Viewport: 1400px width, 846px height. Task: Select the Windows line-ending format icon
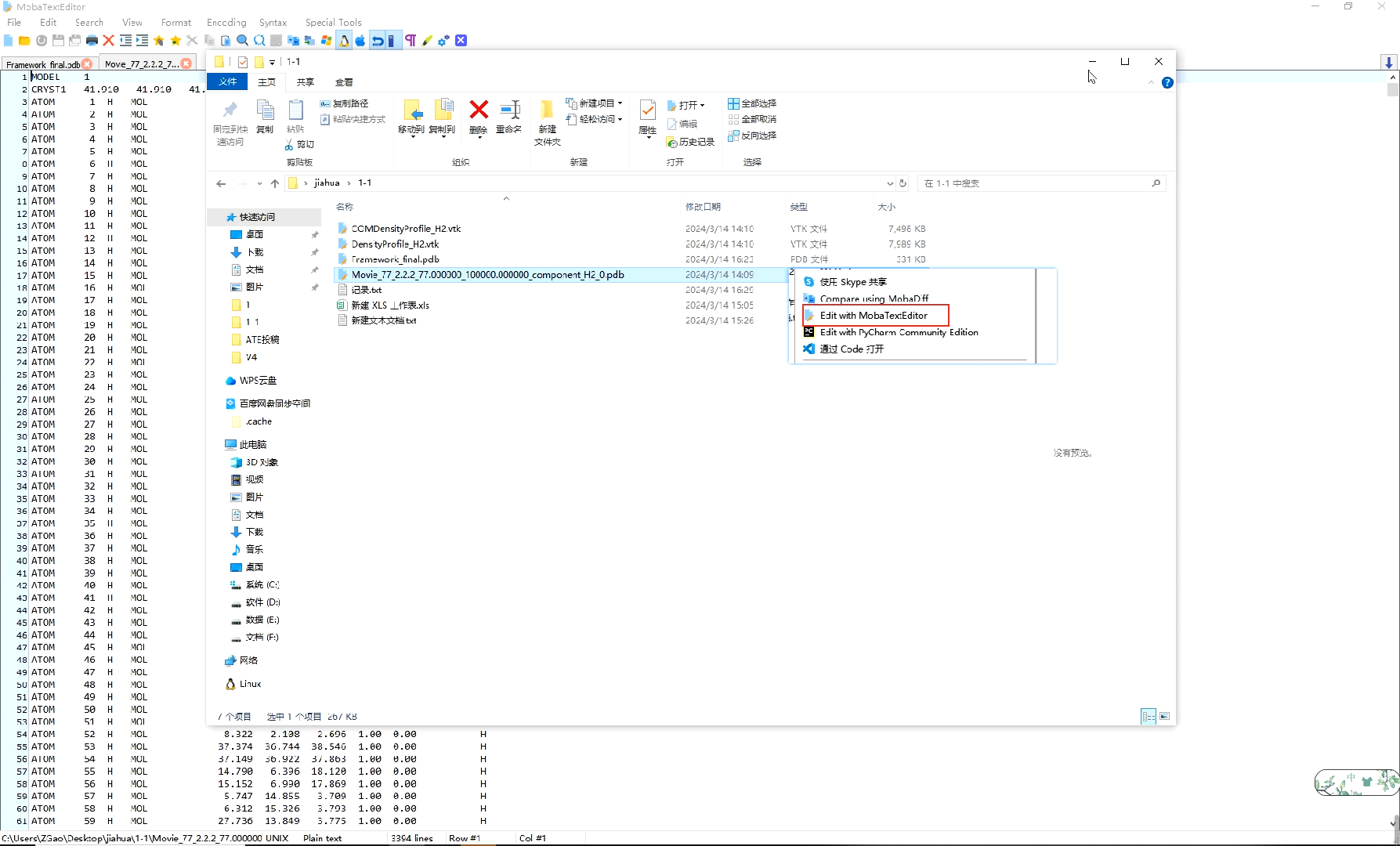tap(326, 41)
